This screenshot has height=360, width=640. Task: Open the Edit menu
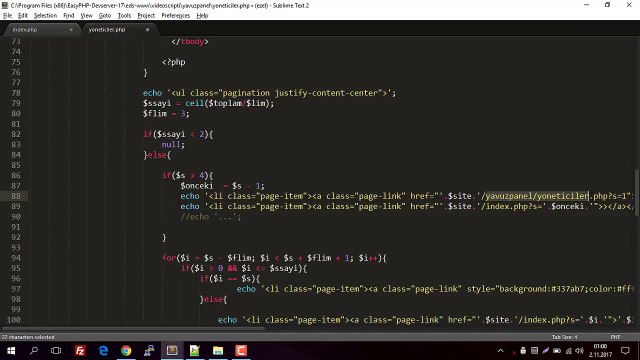coord(23,16)
